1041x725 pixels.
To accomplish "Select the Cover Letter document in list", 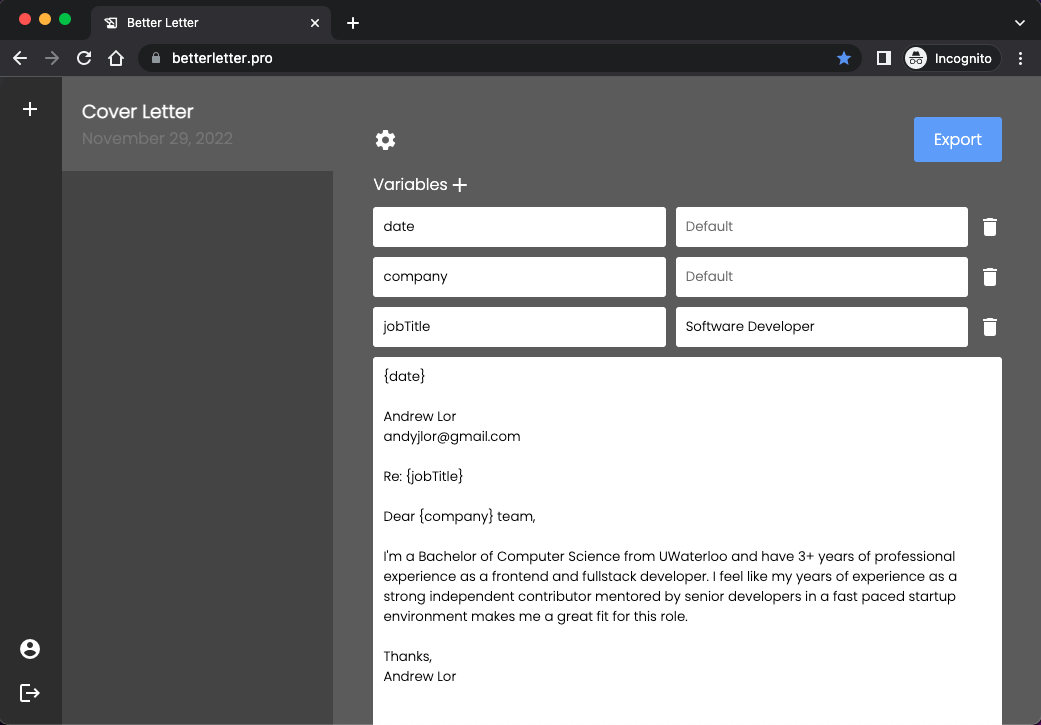I will pyautogui.click(x=197, y=124).
